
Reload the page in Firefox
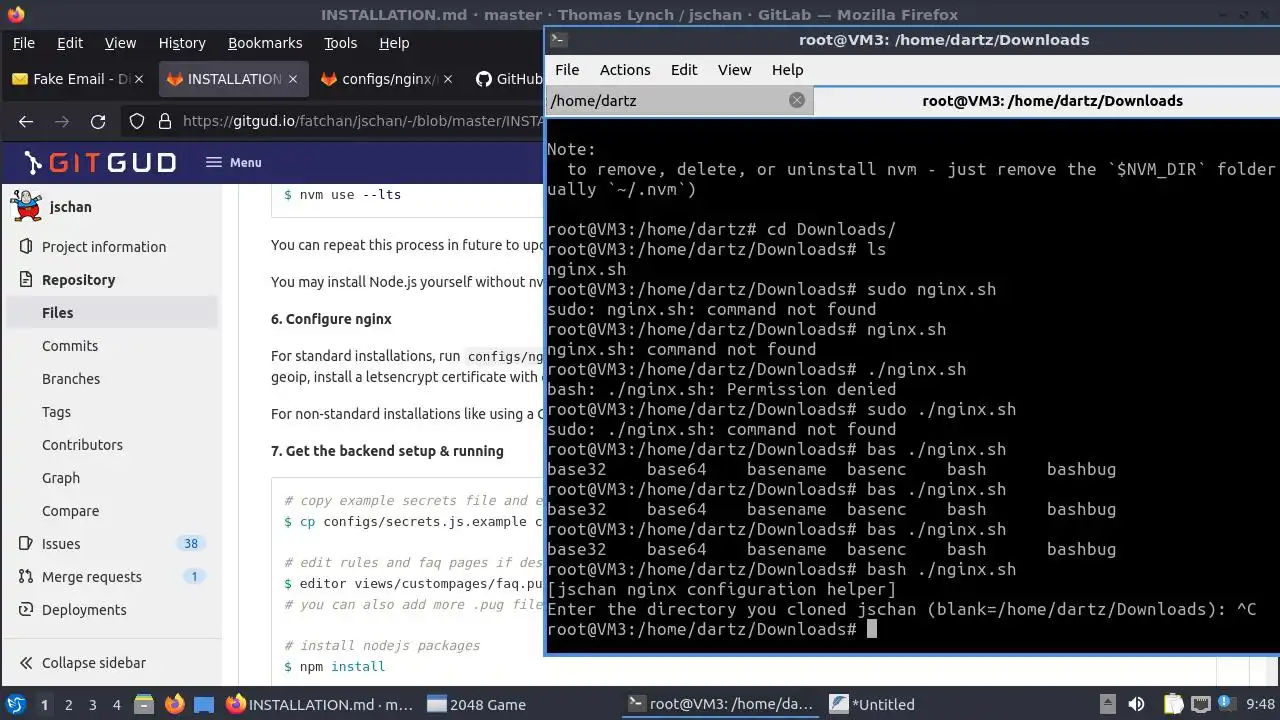pyautogui.click(x=98, y=121)
